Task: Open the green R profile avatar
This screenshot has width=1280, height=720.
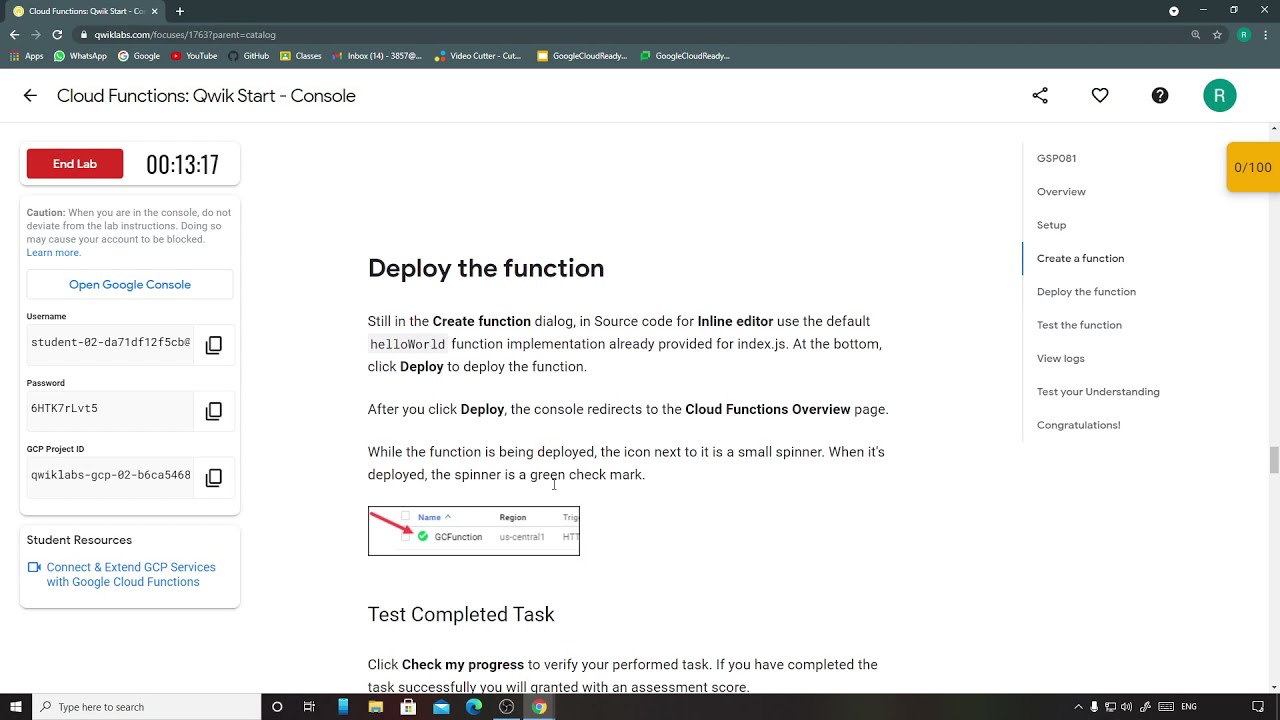Action: pyautogui.click(x=1220, y=96)
